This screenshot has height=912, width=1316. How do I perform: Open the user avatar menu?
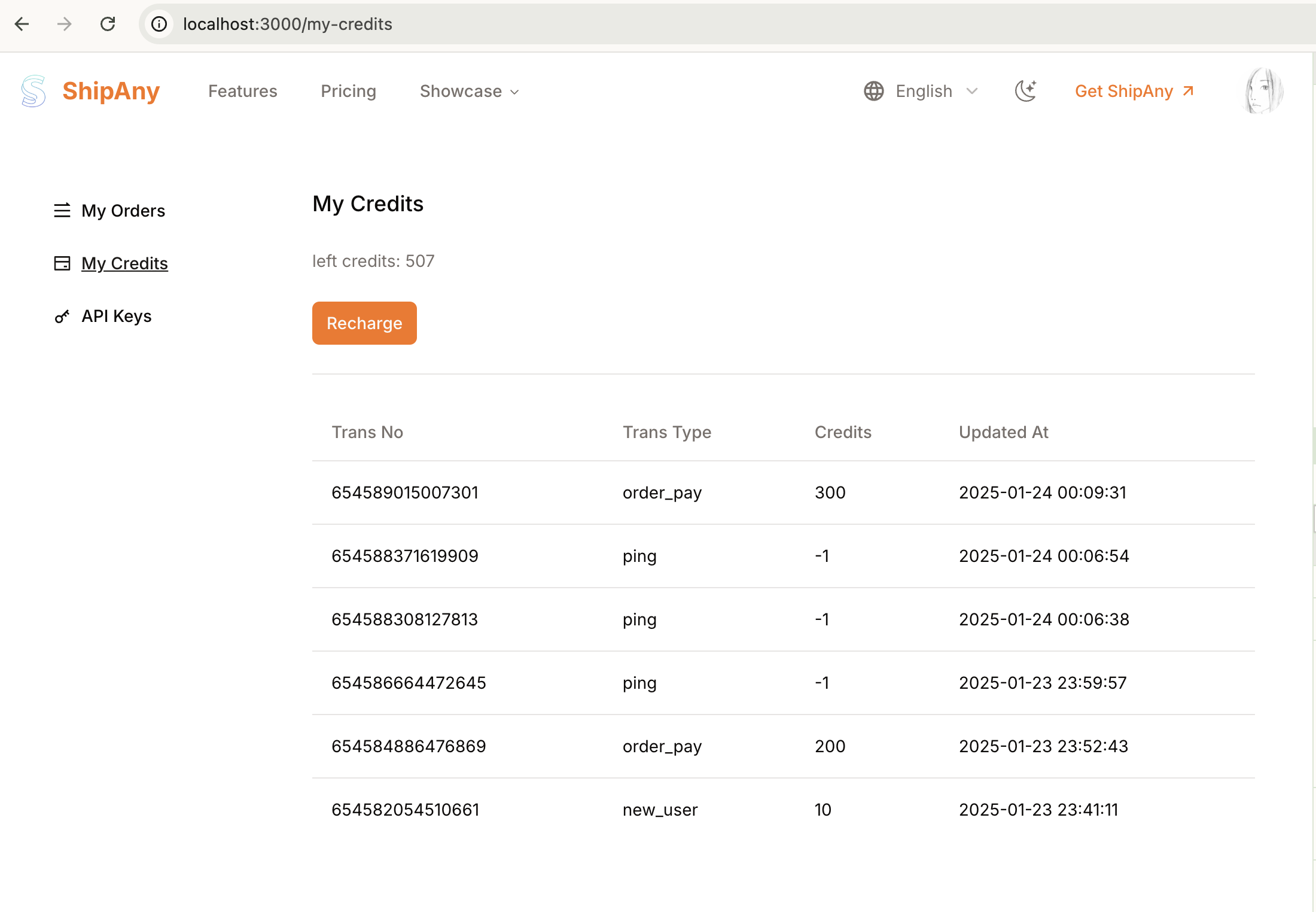tap(1263, 91)
